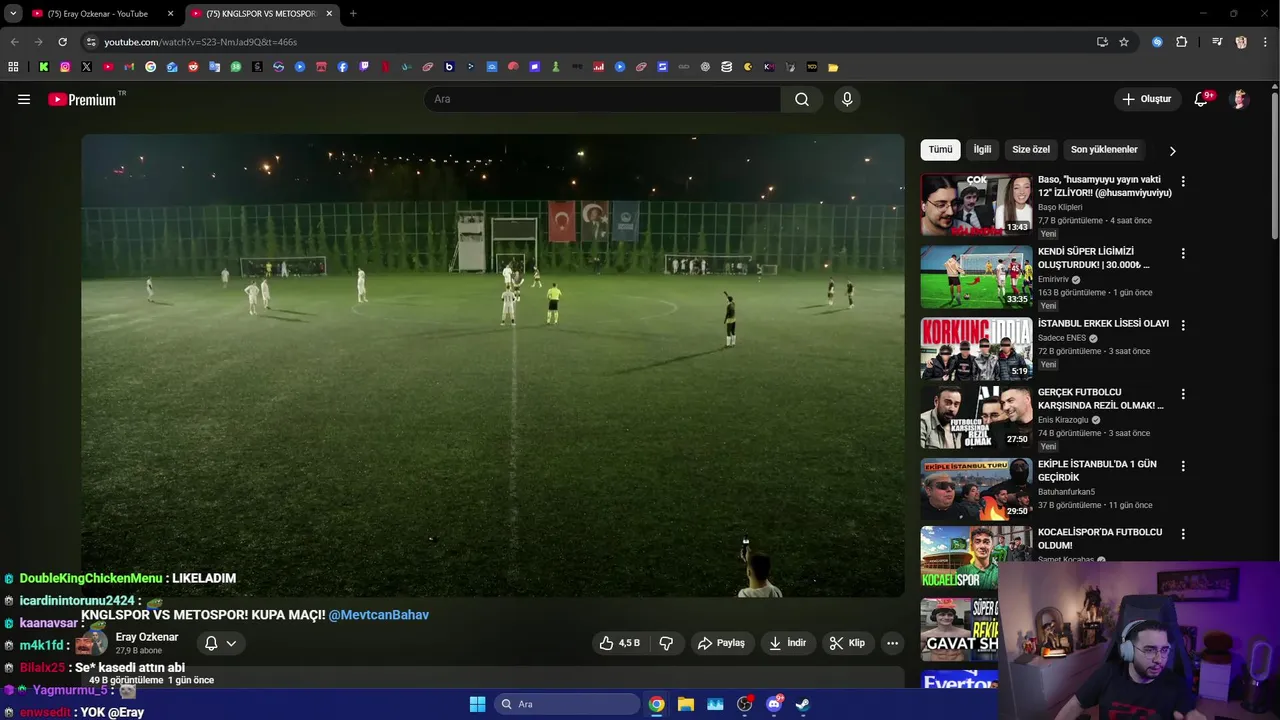The image size is (1280, 720).
Task: Open File Explorer from the taskbar
Action: click(x=686, y=704)
